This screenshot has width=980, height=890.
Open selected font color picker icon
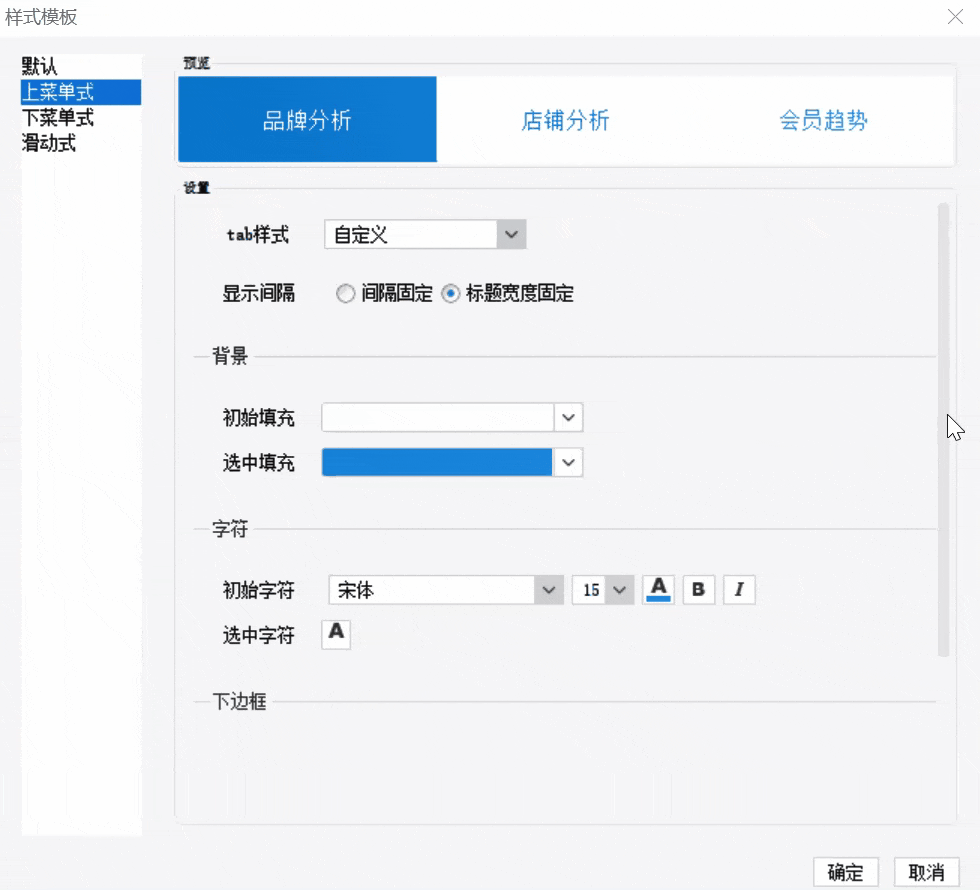click(336, 634)
